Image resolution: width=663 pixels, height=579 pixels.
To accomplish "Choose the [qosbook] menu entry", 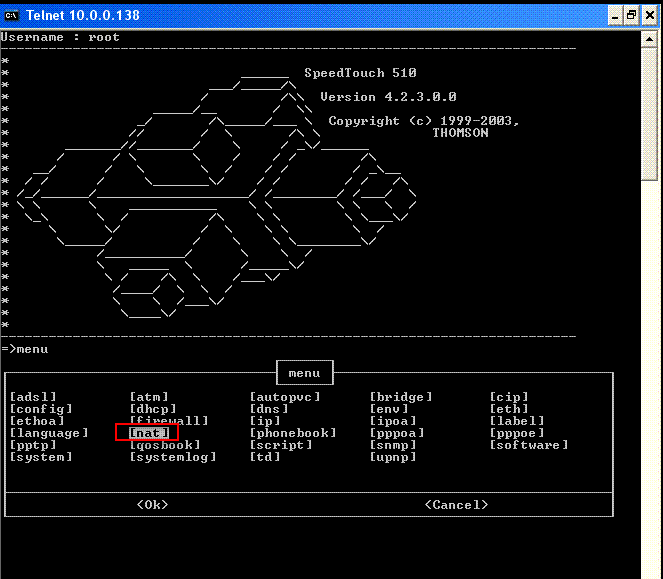I will pos(165,445).
